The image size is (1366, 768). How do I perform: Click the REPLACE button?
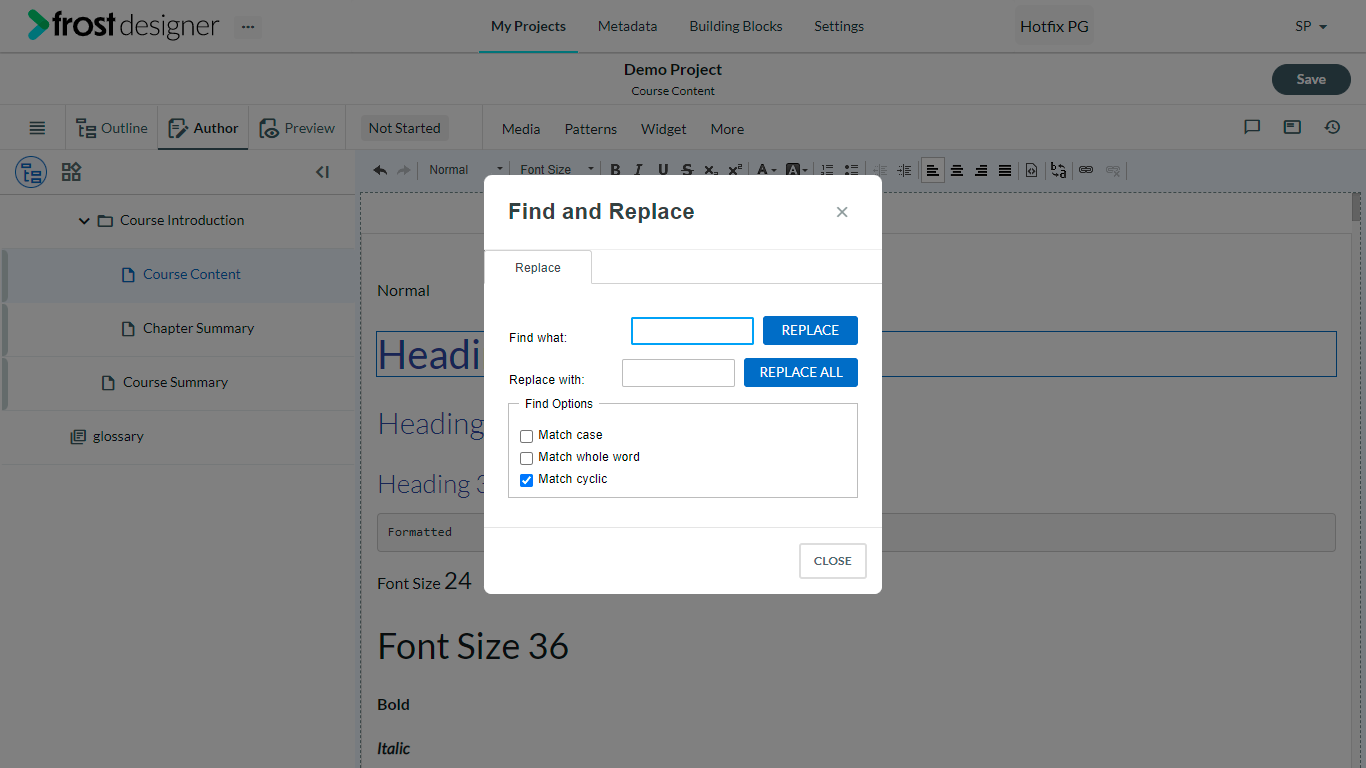coord(810,330)
